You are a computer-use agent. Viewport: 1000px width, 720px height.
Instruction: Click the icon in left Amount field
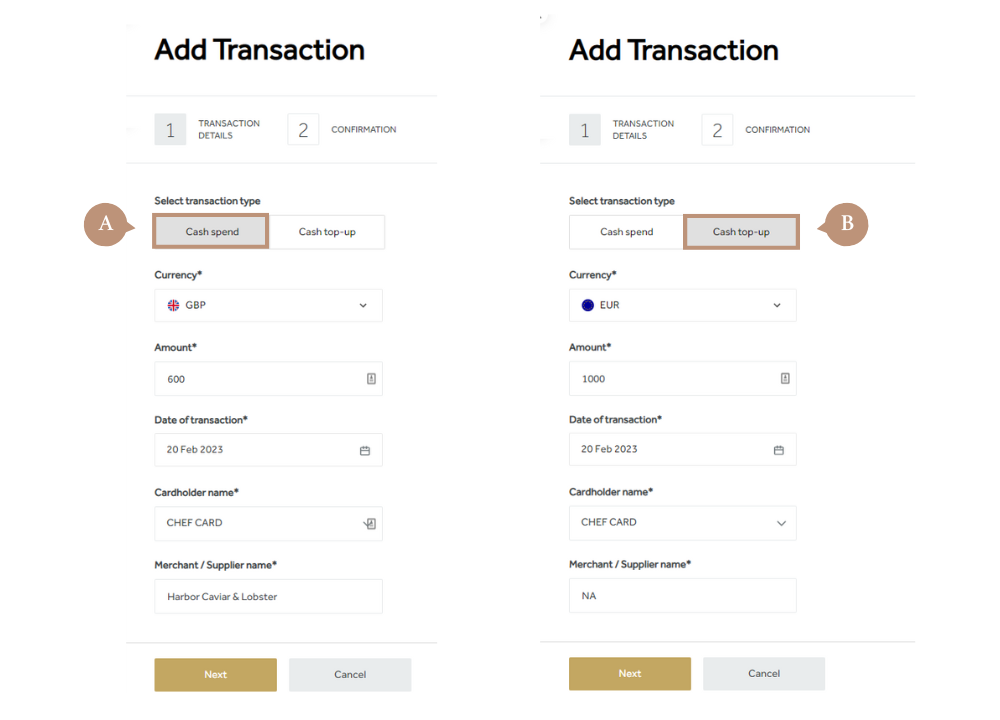tap(371, 379)
